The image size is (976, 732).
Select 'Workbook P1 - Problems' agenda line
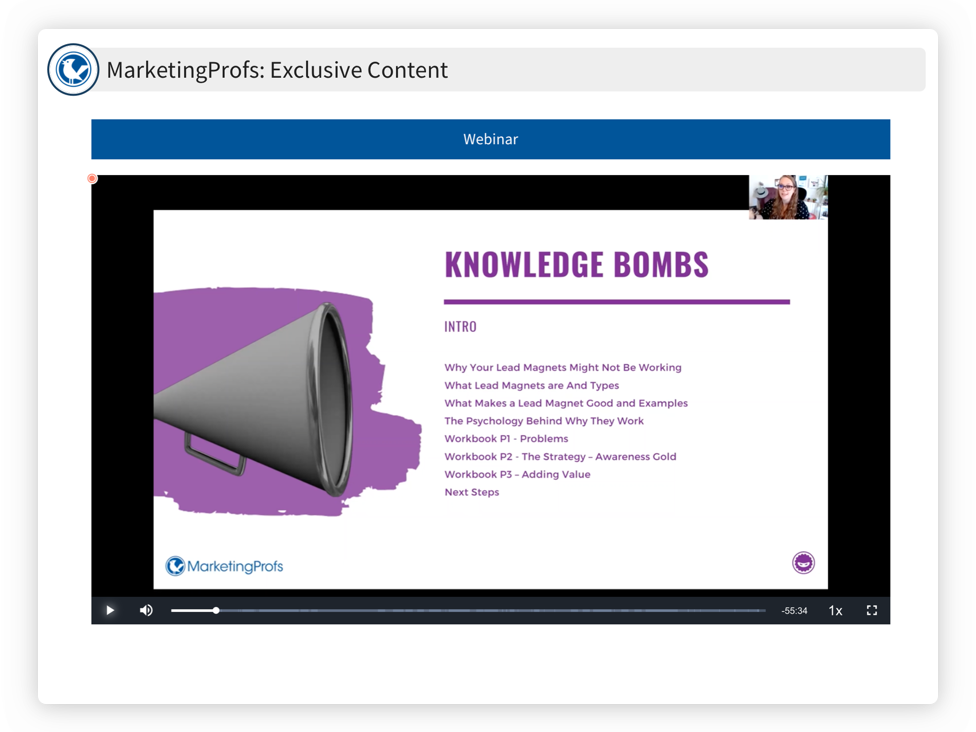click(506, 439)
